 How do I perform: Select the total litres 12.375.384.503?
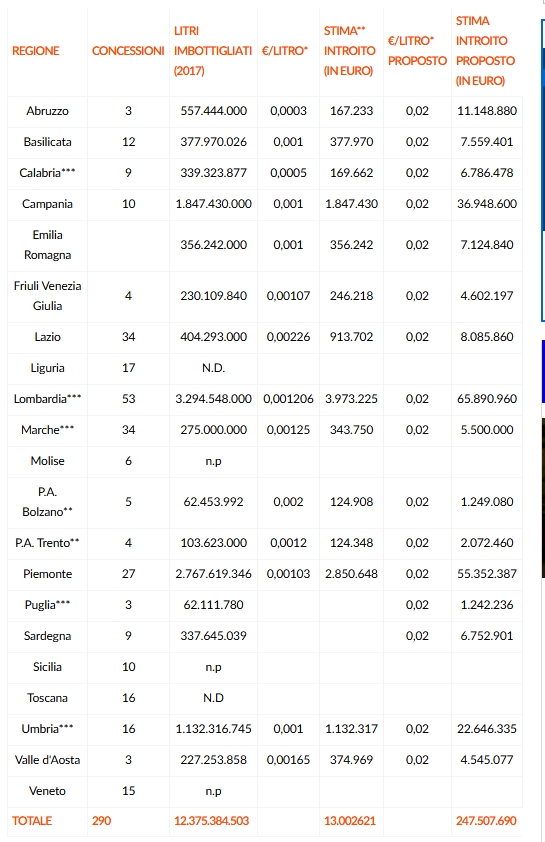click(212, 821)
